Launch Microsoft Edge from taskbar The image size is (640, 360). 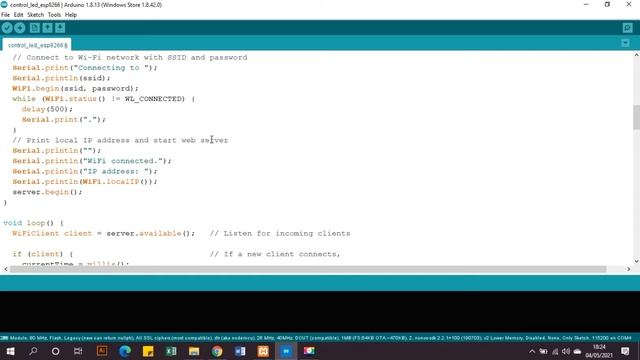click(125, 351)
